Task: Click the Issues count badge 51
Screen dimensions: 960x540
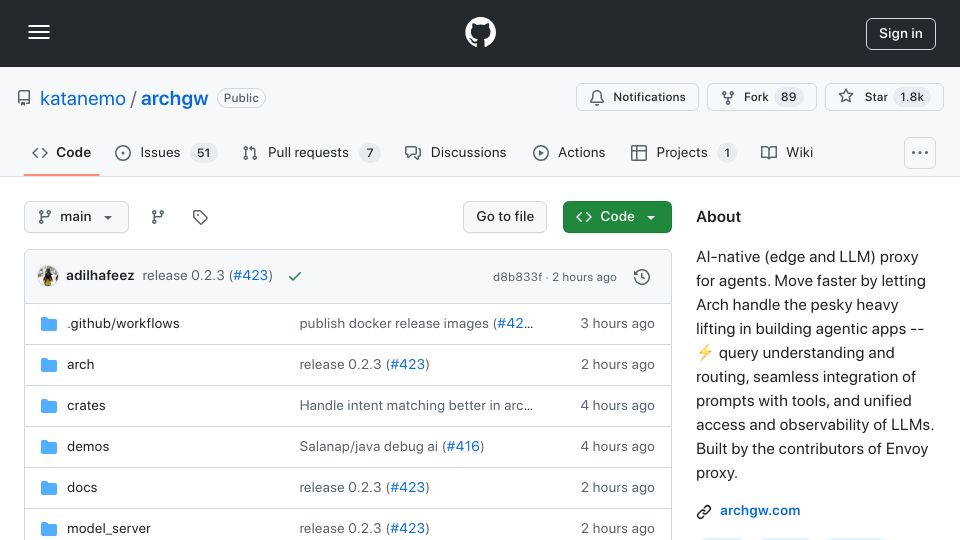Action: point(203,153)
